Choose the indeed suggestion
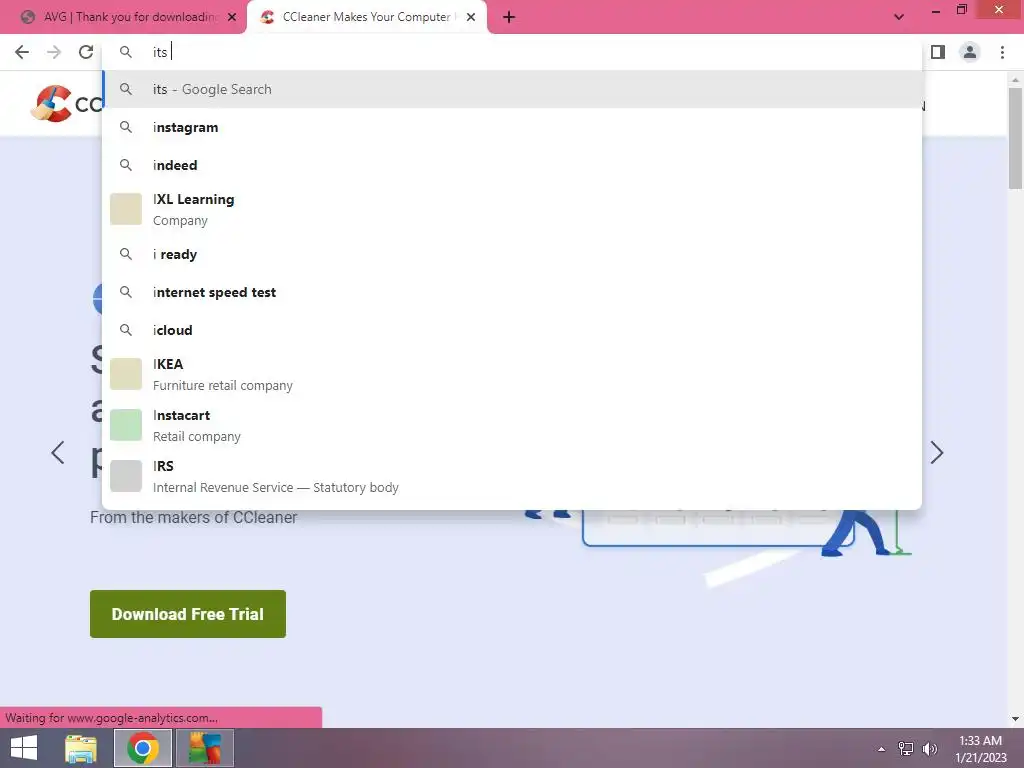Screen dimensions: 1024x768 (x=512, y=165)
